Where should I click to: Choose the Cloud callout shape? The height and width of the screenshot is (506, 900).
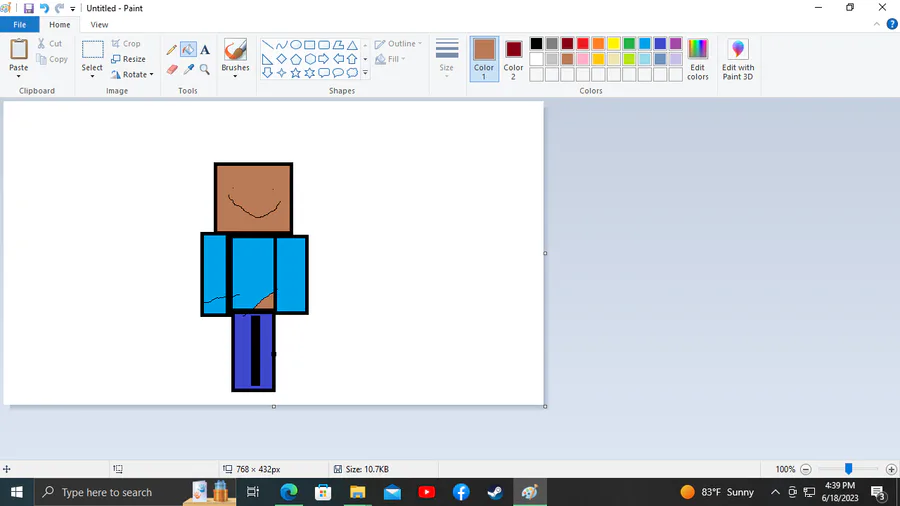point(352,73)
